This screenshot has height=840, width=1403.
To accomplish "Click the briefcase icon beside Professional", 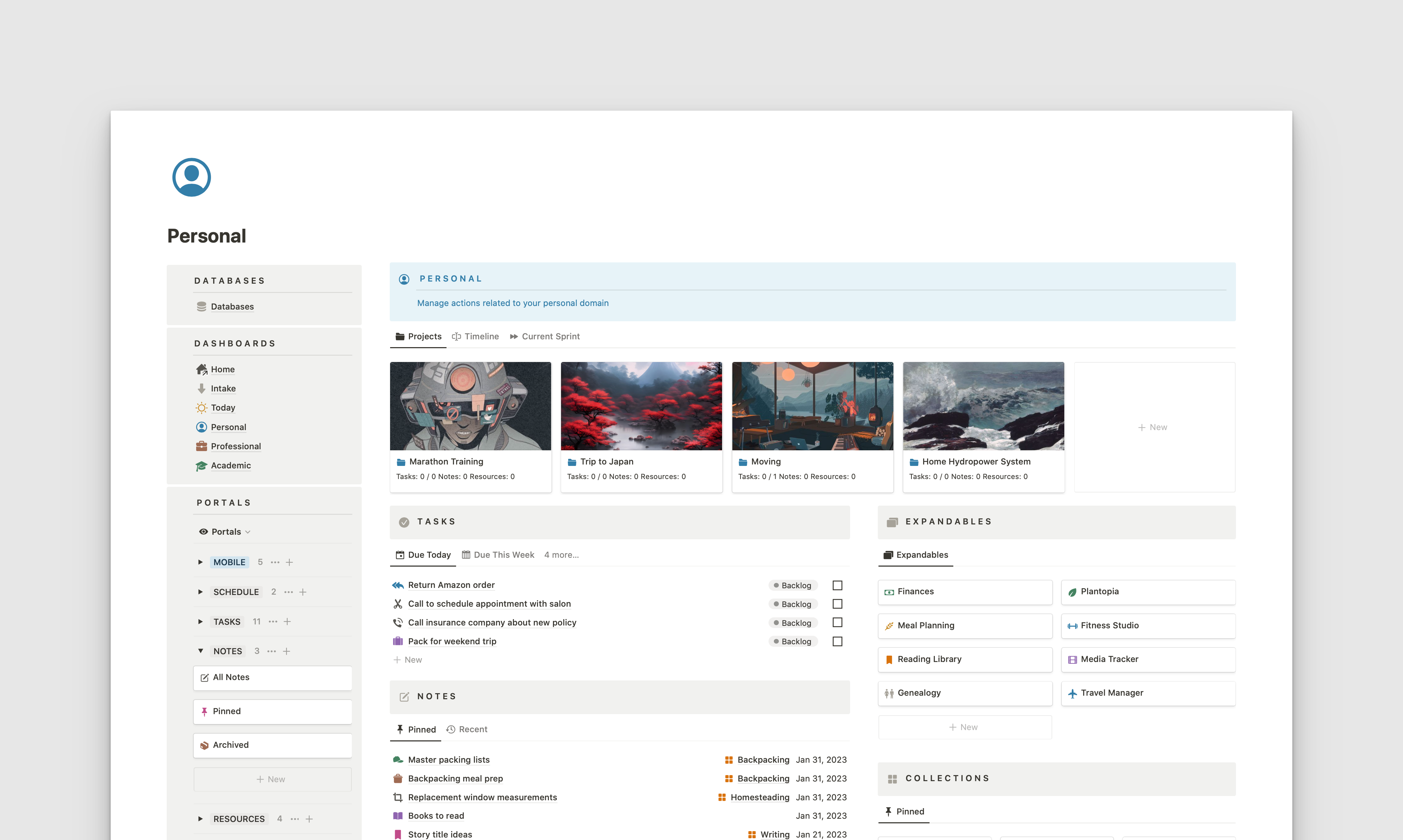I will tap(201, 446).
